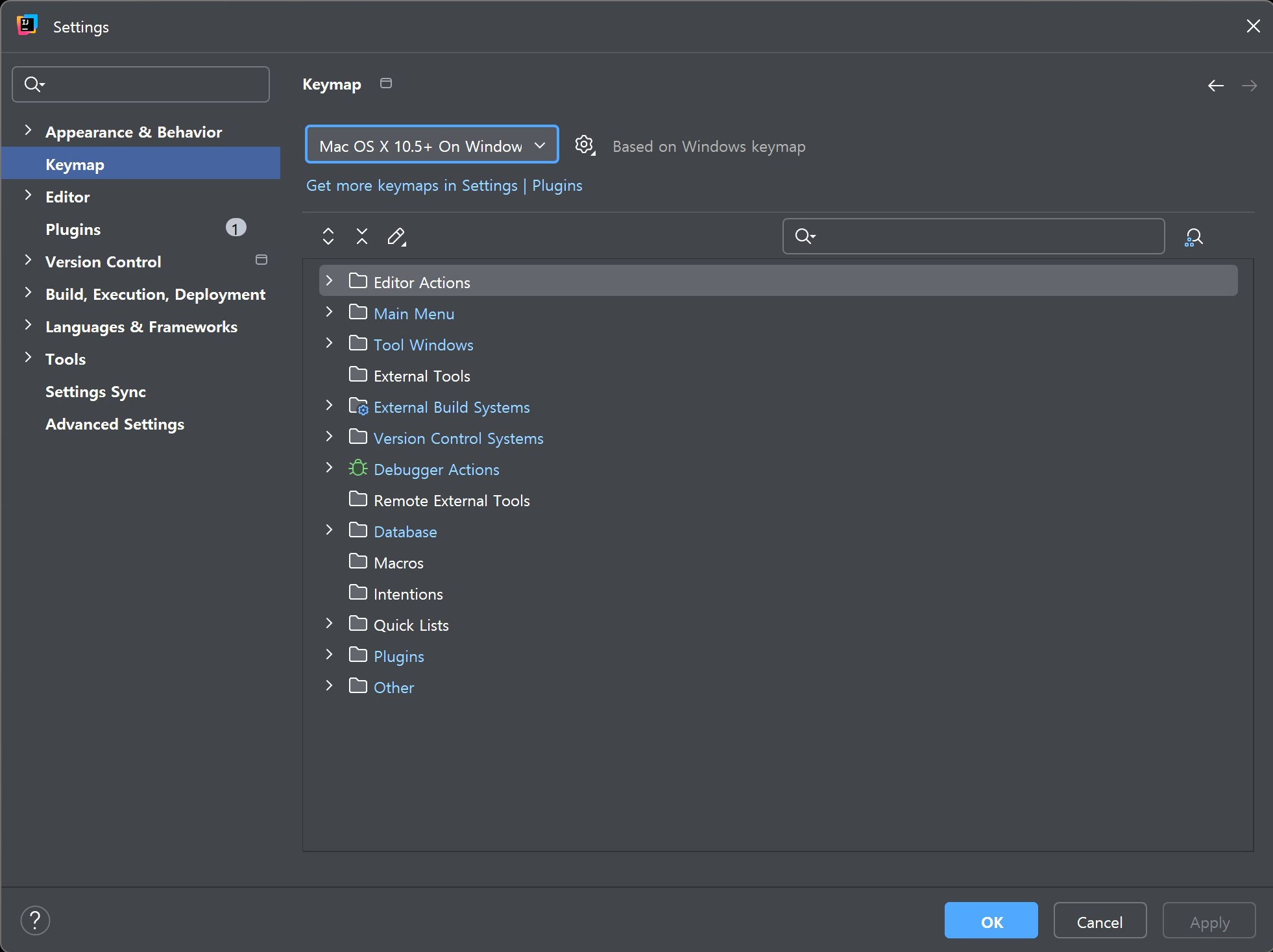Click the back navigation arrow
This screenshot has height=952, width=1273.
tap(1216, 85)
